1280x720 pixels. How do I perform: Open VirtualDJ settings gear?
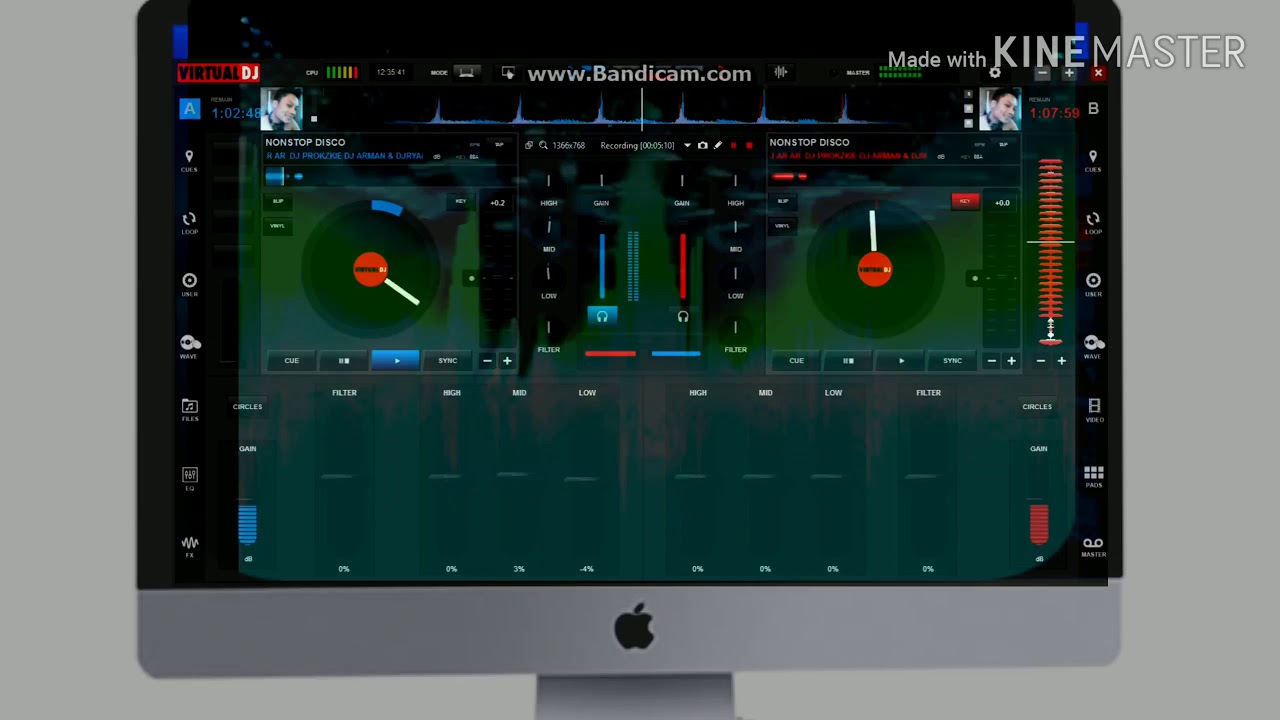994,72
